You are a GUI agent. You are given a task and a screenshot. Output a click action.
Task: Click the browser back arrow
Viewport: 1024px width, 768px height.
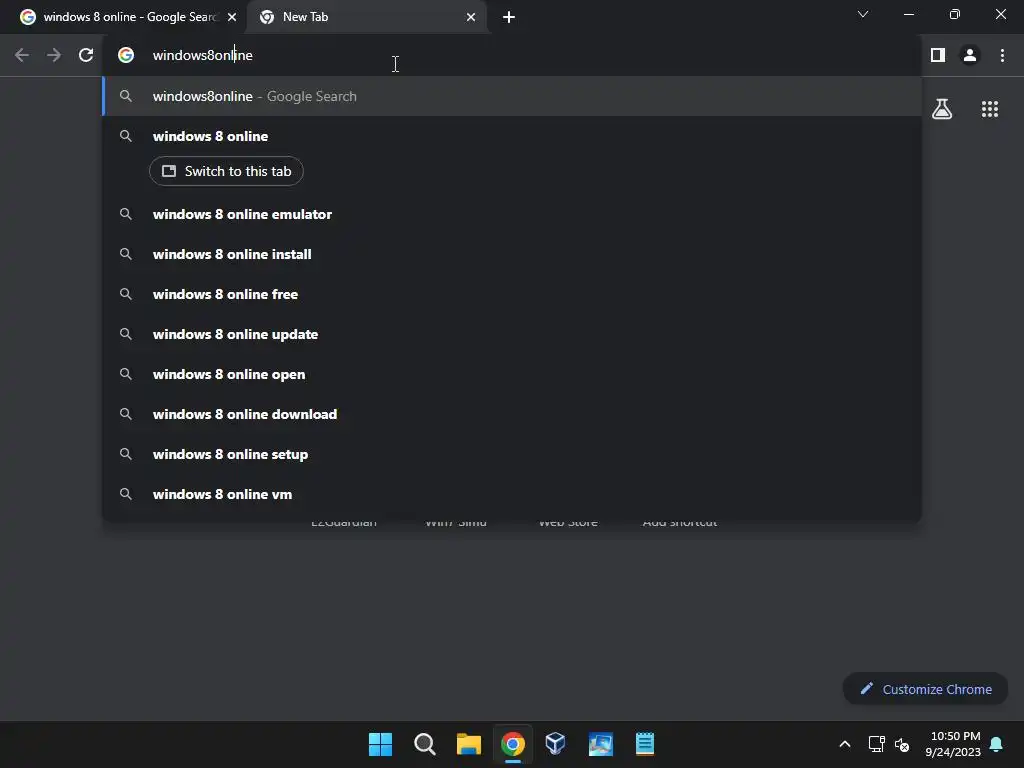22,56
